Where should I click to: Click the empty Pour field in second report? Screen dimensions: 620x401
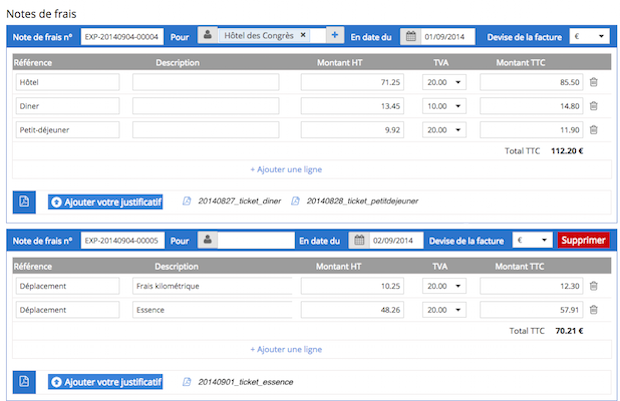tap(255, 241)
